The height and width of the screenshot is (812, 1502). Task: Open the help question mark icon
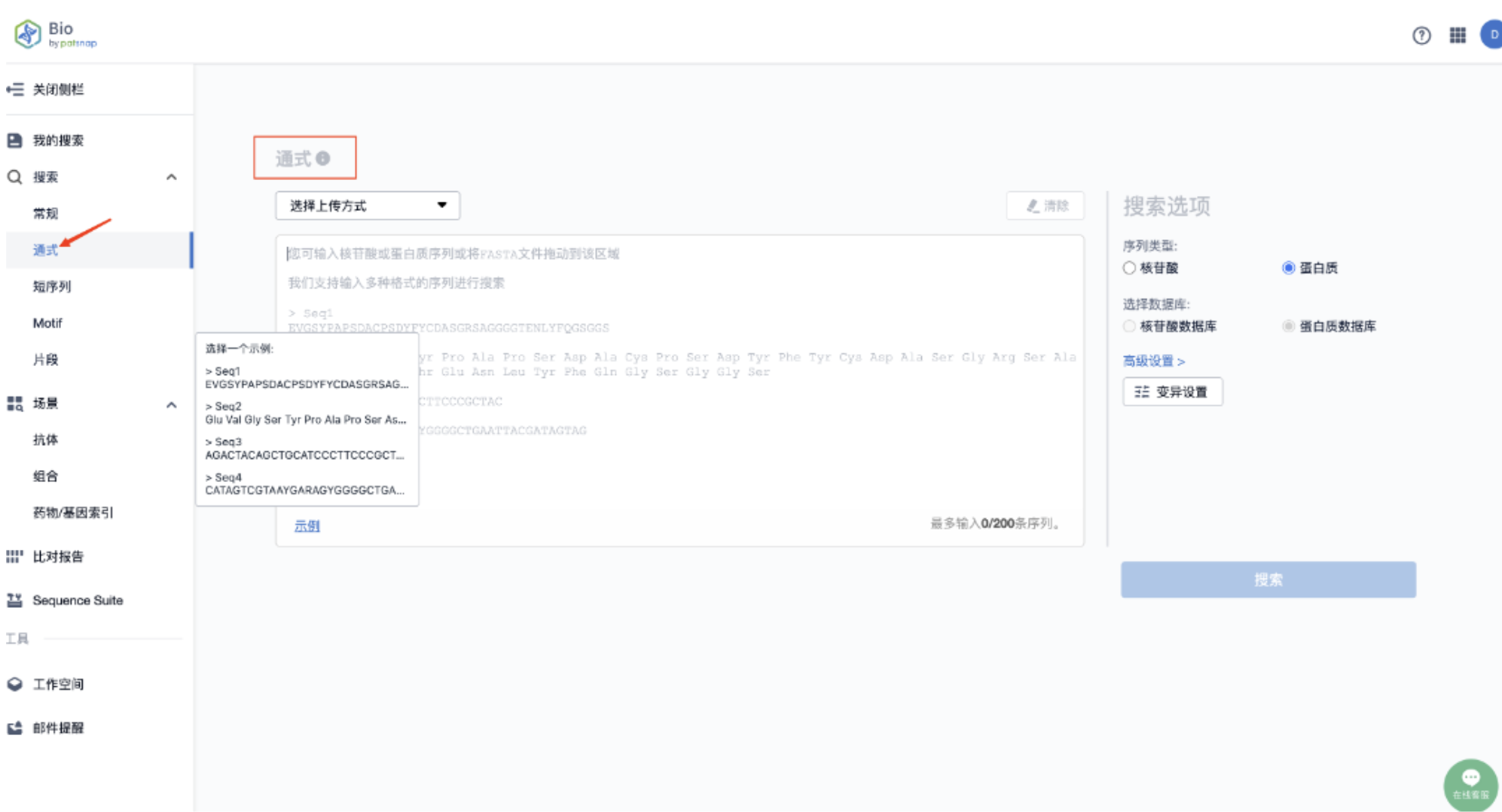(x=1421, y=35)
